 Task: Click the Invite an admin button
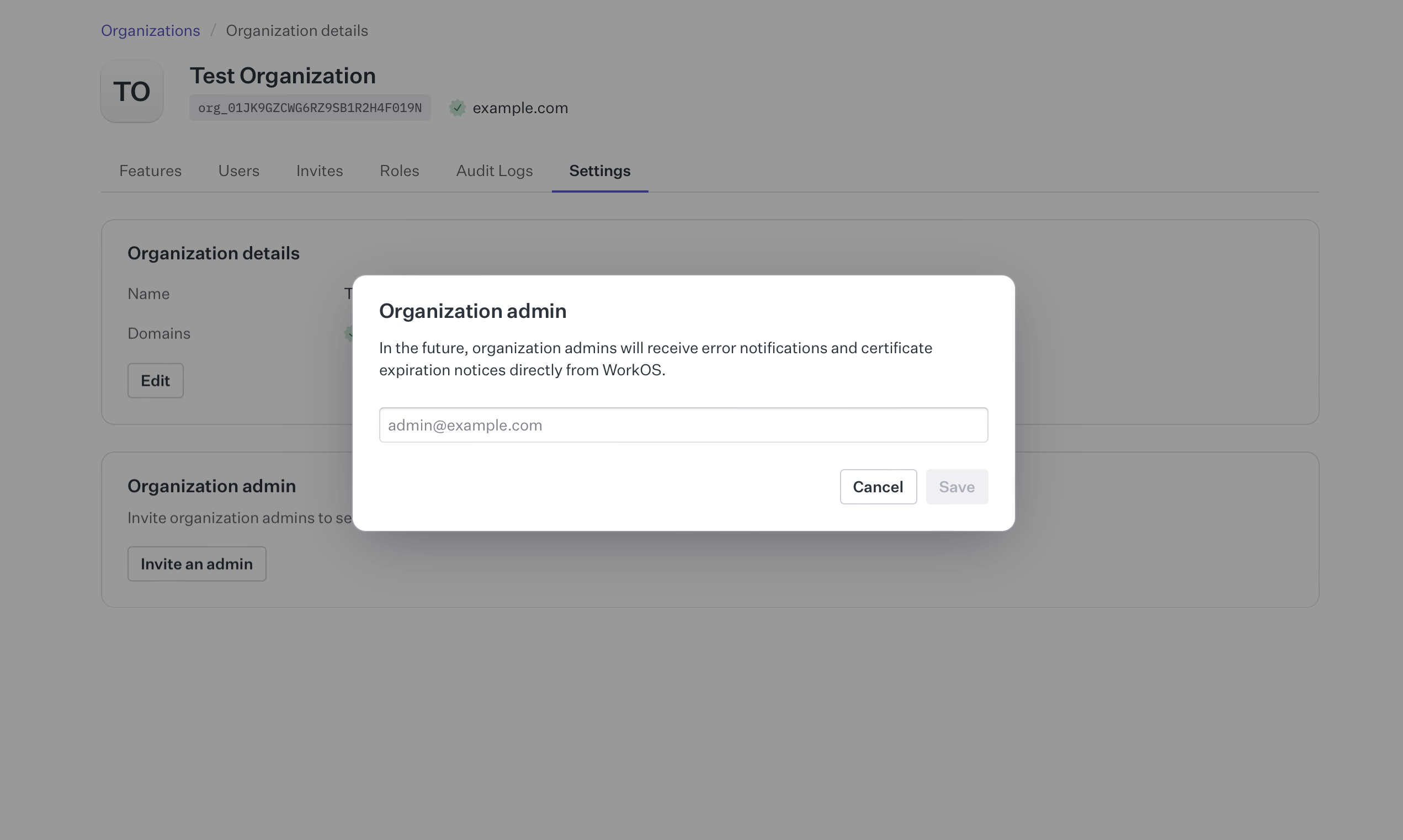pos(196,563)
